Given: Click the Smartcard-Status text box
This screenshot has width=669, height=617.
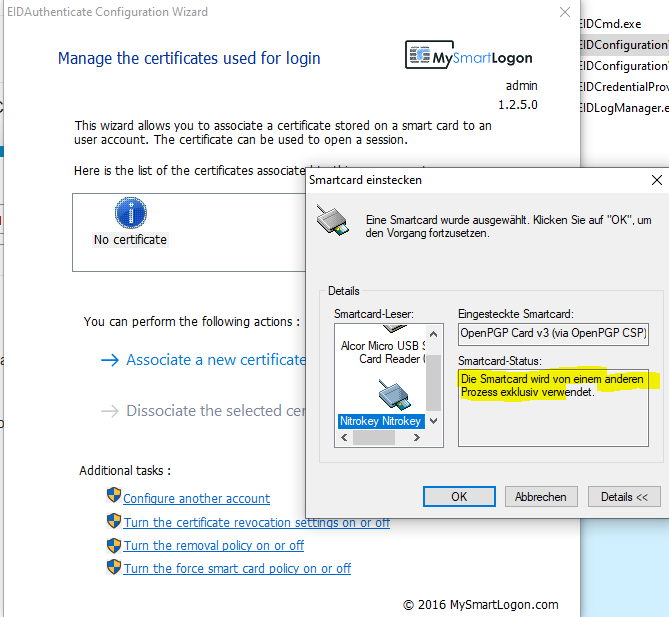Looking at the screenshot, I should click(x=553, y=408).
